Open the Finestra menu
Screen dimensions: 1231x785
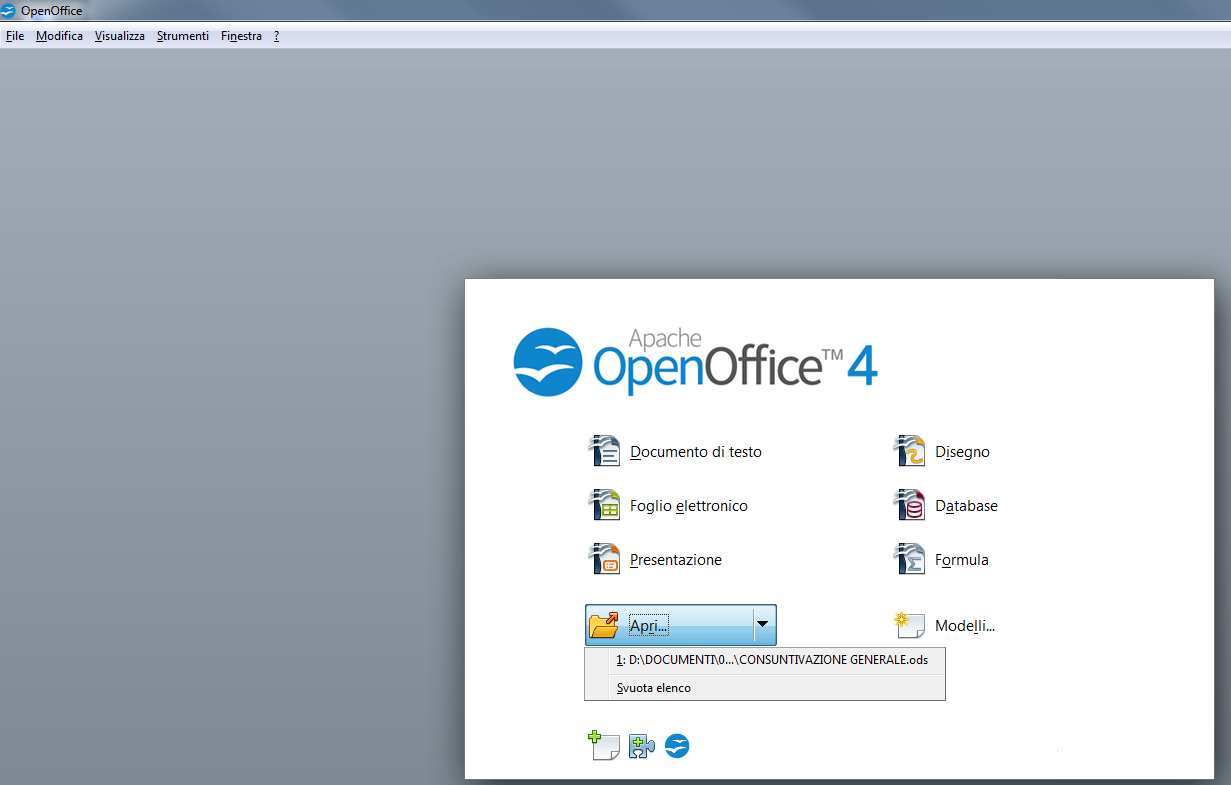[241, 36]
